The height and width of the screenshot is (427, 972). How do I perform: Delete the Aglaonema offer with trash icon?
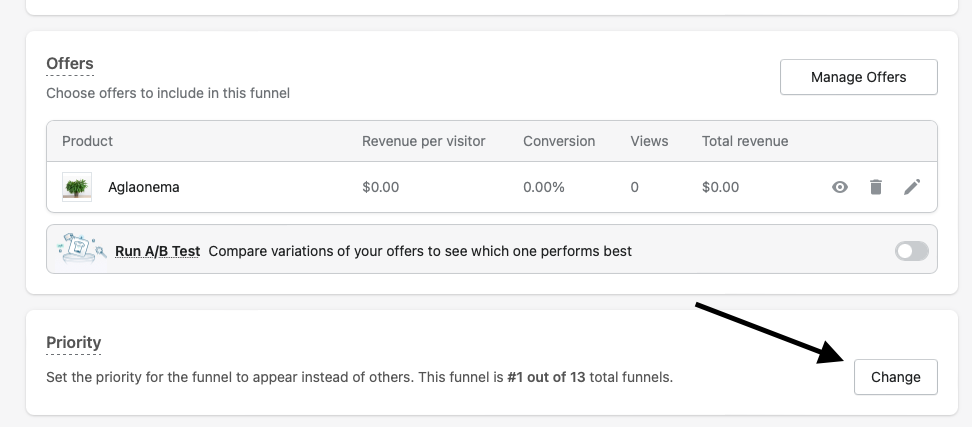pyautogui.click(x=876, y=187)
